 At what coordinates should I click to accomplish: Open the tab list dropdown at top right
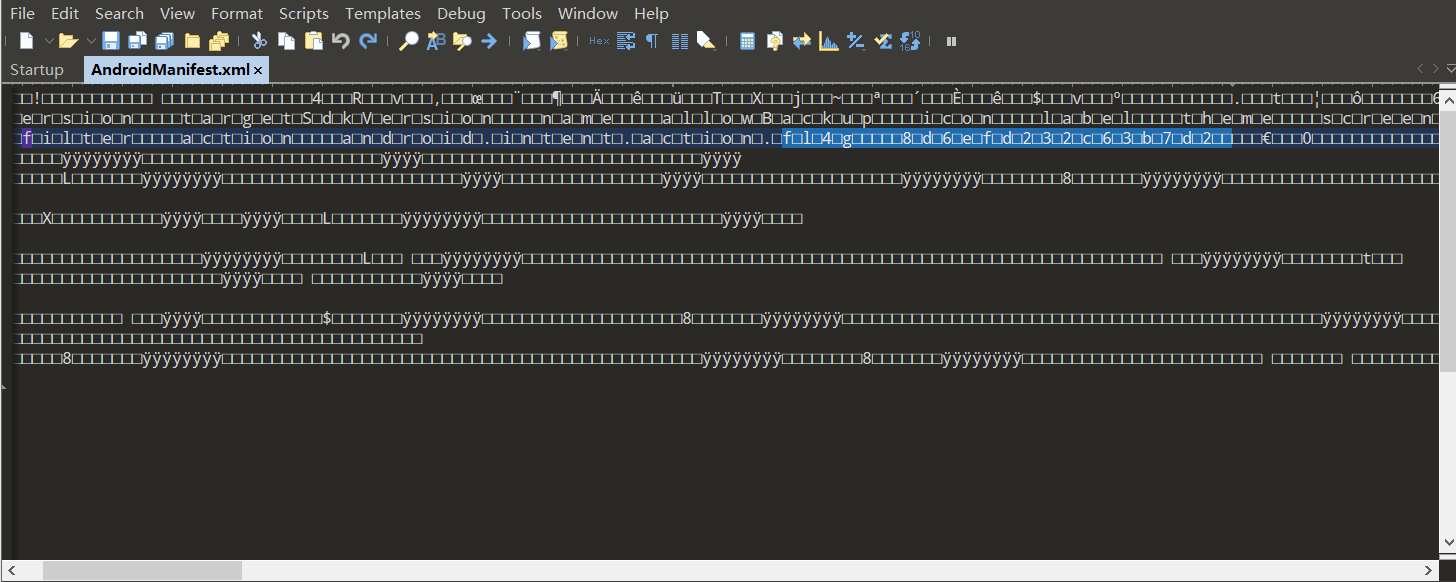point(1448,70)
